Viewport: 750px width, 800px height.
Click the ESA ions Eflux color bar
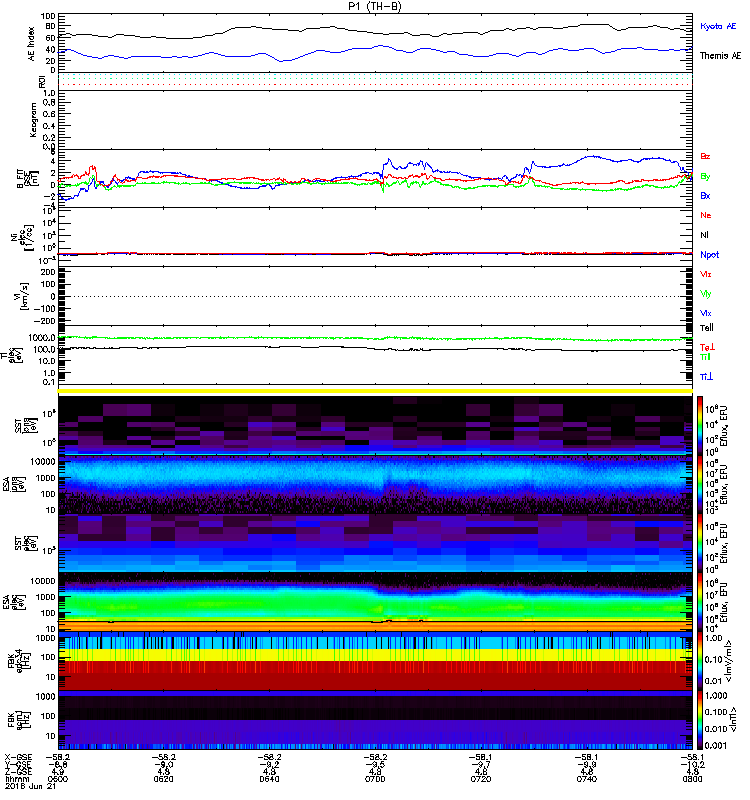click(x=700, y=485)
